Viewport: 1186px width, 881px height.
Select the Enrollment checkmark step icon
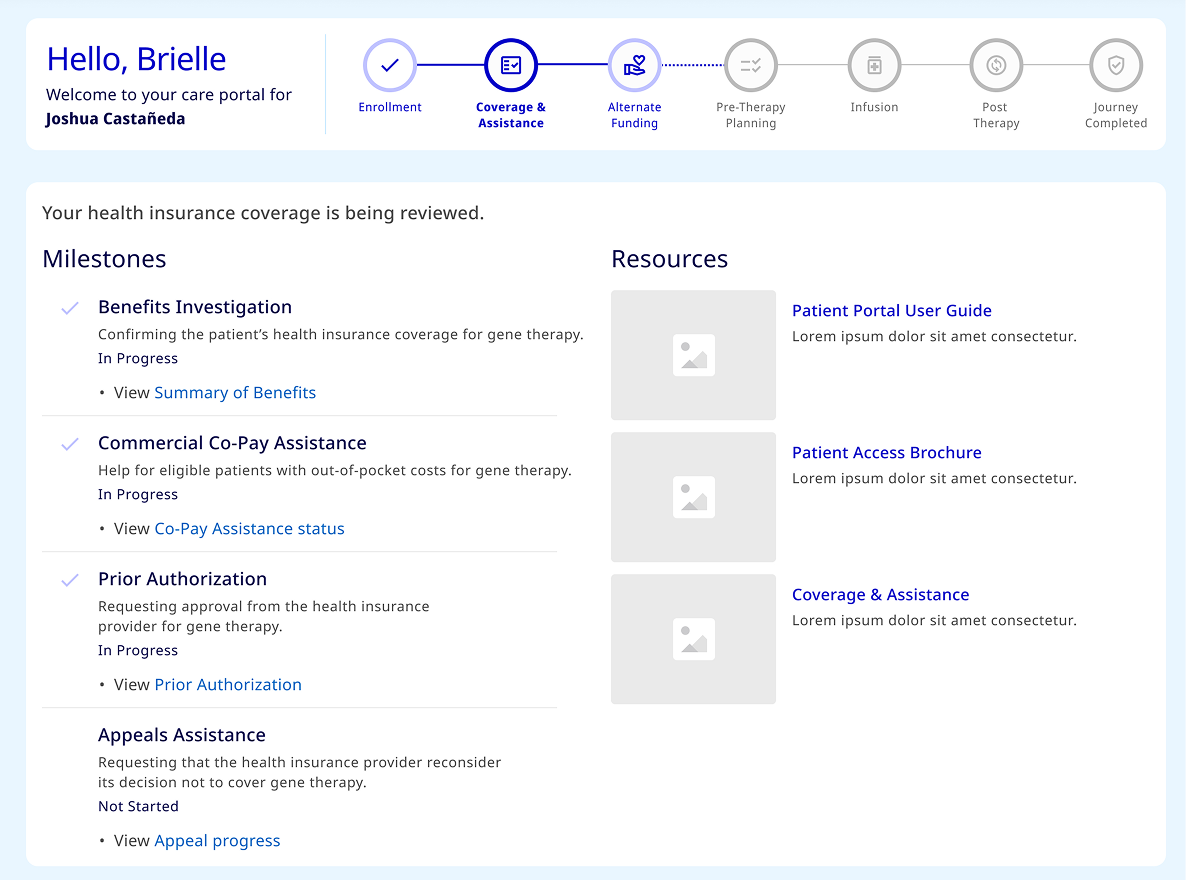click(389, 65)
